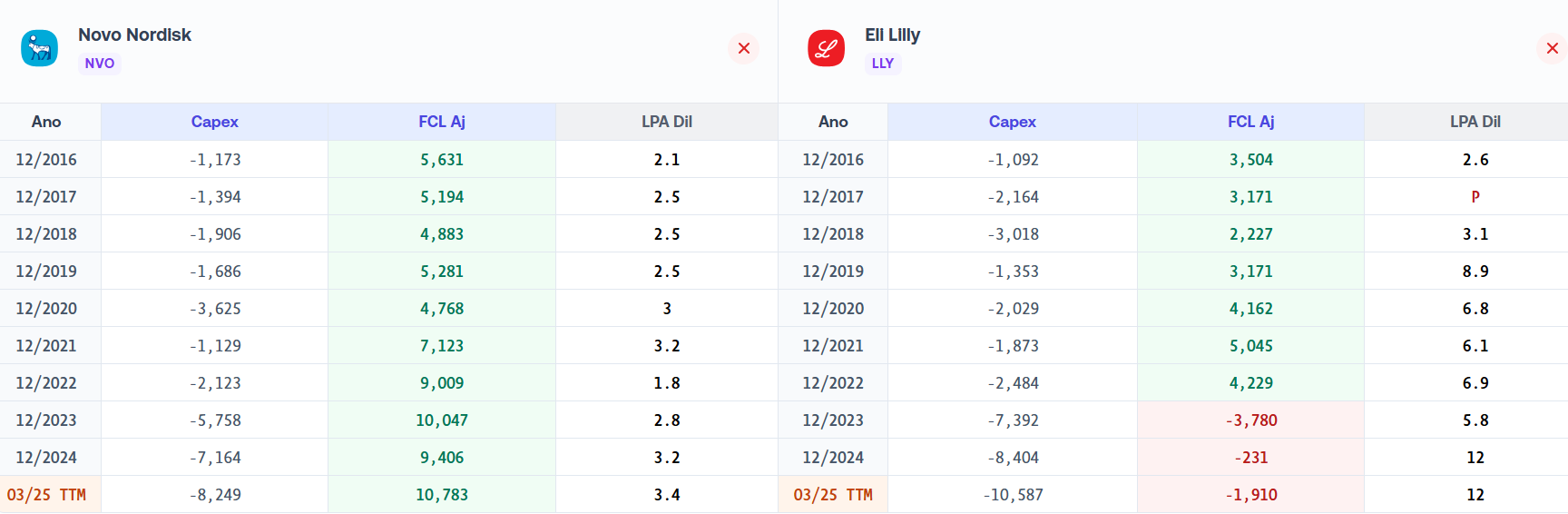1568x514 pixels.
Task: Select Novo Nordisk FCL Aj value 9,406
Action: coord(442,458)
